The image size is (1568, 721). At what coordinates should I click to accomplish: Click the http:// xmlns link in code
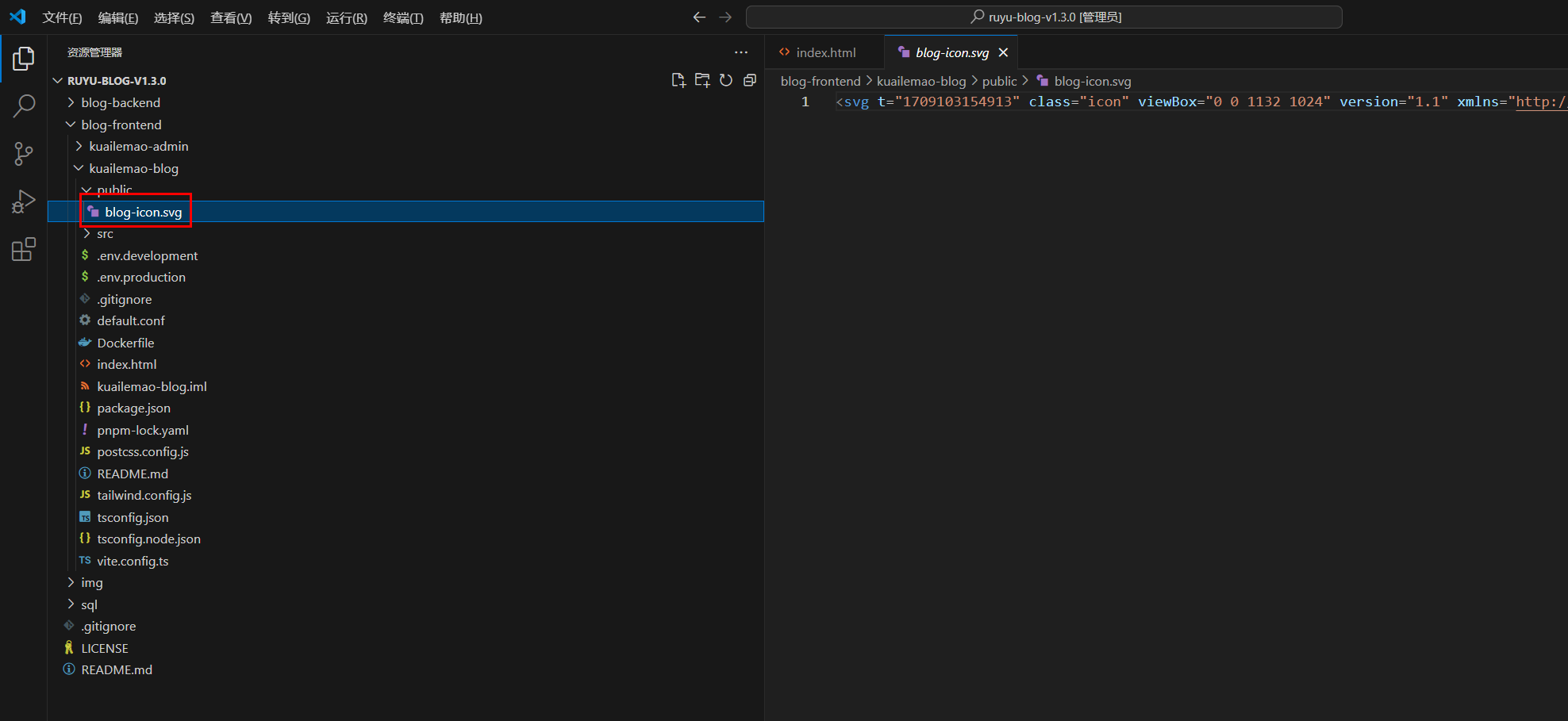[x=1541, y=102]
